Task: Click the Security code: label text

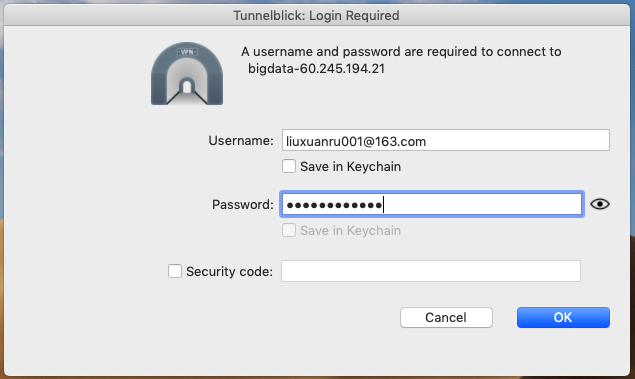Action: pyautogui.click(x=229, y=271)
